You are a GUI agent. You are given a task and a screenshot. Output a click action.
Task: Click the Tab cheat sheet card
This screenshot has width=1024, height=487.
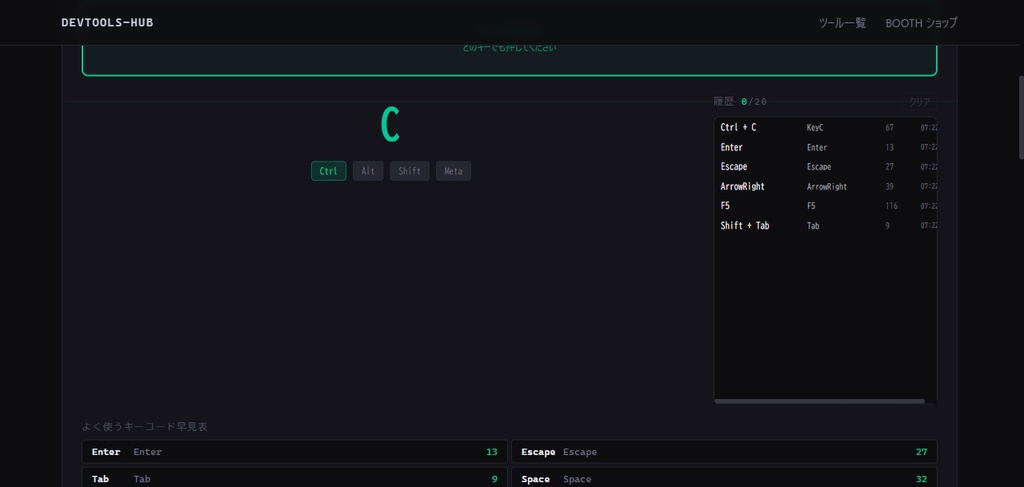pyautogui.click(x=295, y=477)
